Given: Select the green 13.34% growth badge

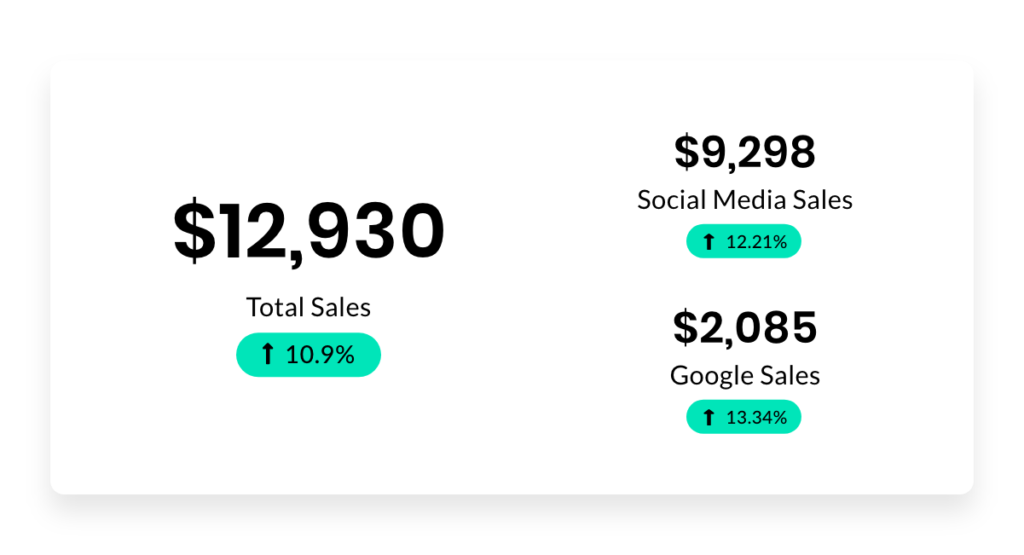Looking at the screenshot, I should (x=743, y=417).
